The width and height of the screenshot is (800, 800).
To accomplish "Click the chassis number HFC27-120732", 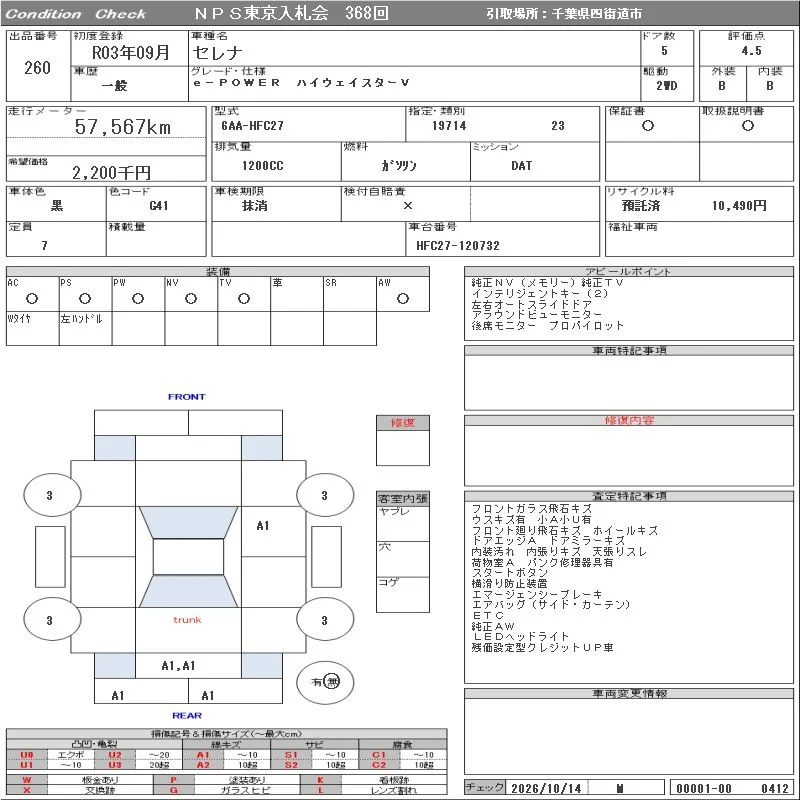I will click(458, 246).
